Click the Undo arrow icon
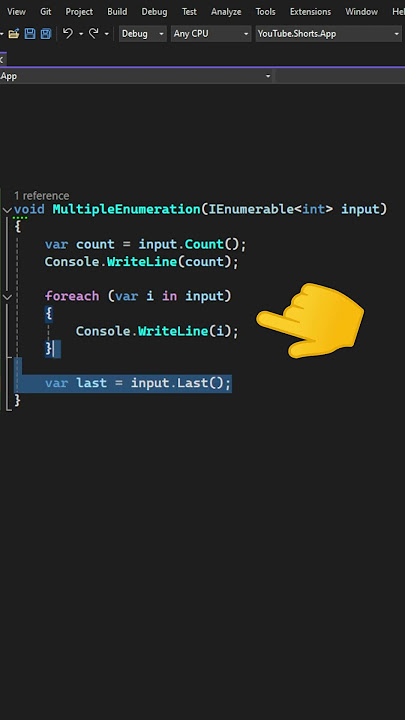The width and height of the screenshot is (405, 720). 68,34
